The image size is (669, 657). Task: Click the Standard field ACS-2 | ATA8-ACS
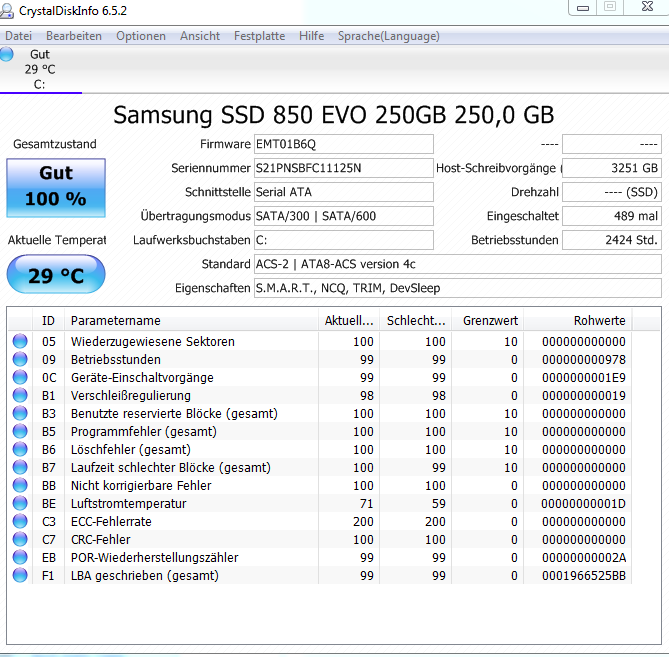click(x=458, y=264)
